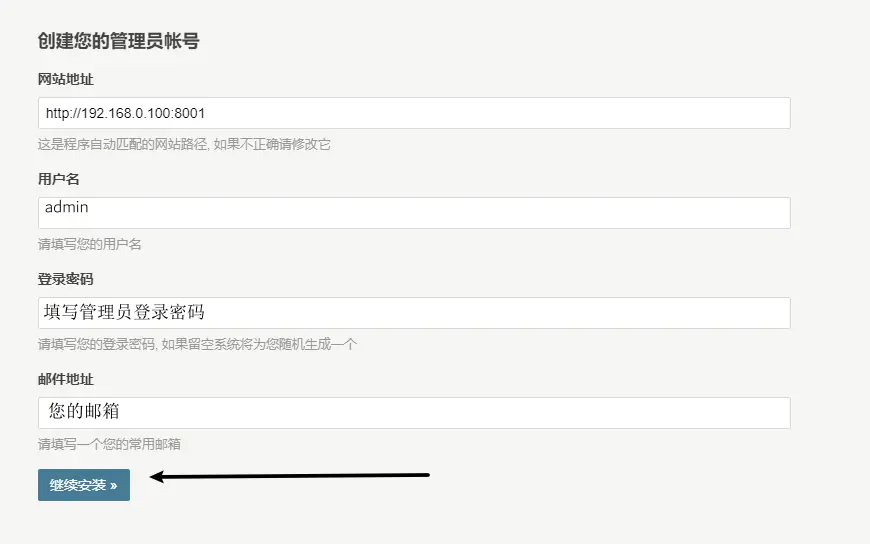Screen dimensions: 870x544
Task: Click the http://192.168.0.100:8001 URL text
Action: tap(125, 113)
